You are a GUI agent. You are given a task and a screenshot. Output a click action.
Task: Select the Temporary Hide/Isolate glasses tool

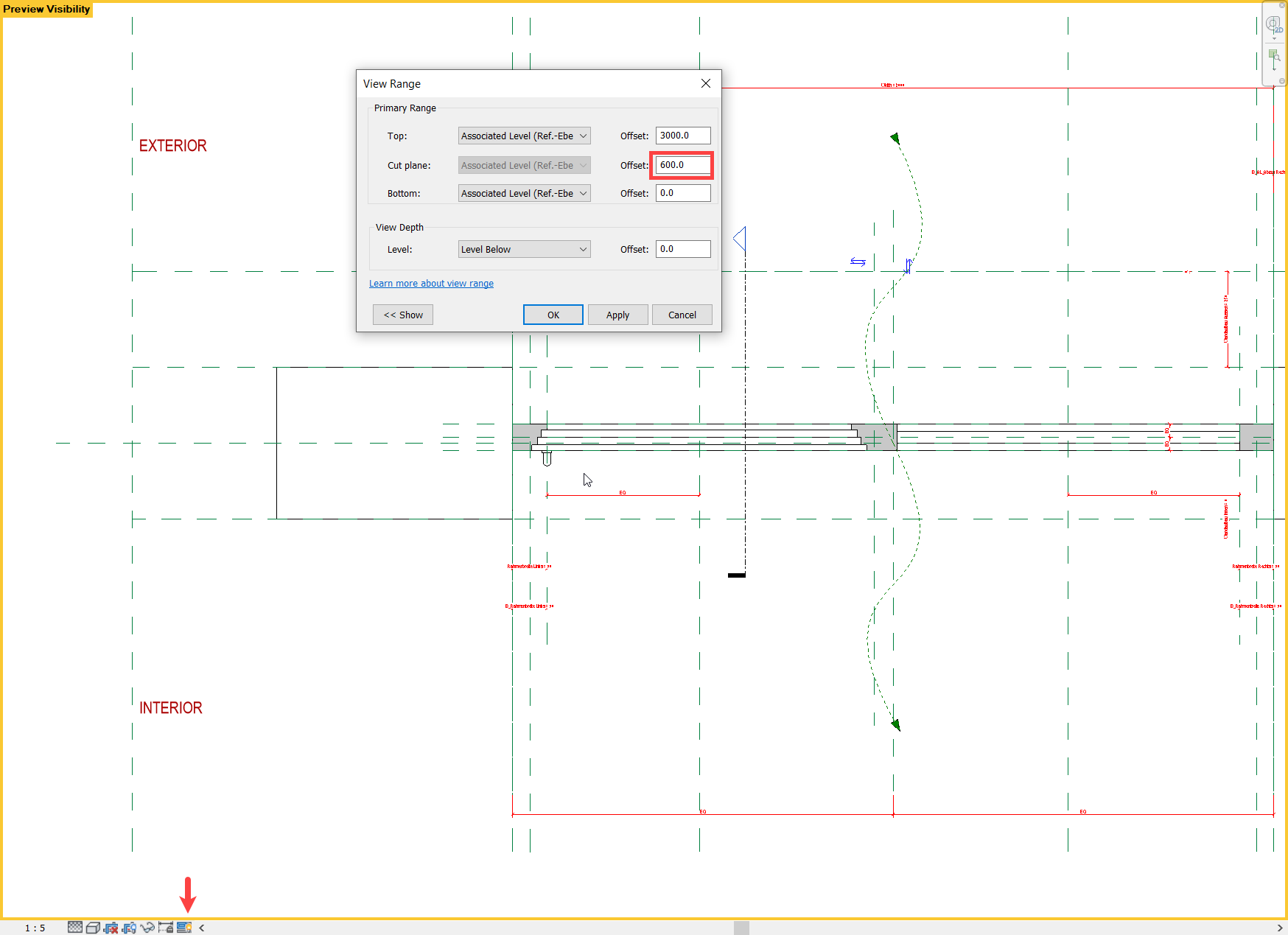point(147,927)
